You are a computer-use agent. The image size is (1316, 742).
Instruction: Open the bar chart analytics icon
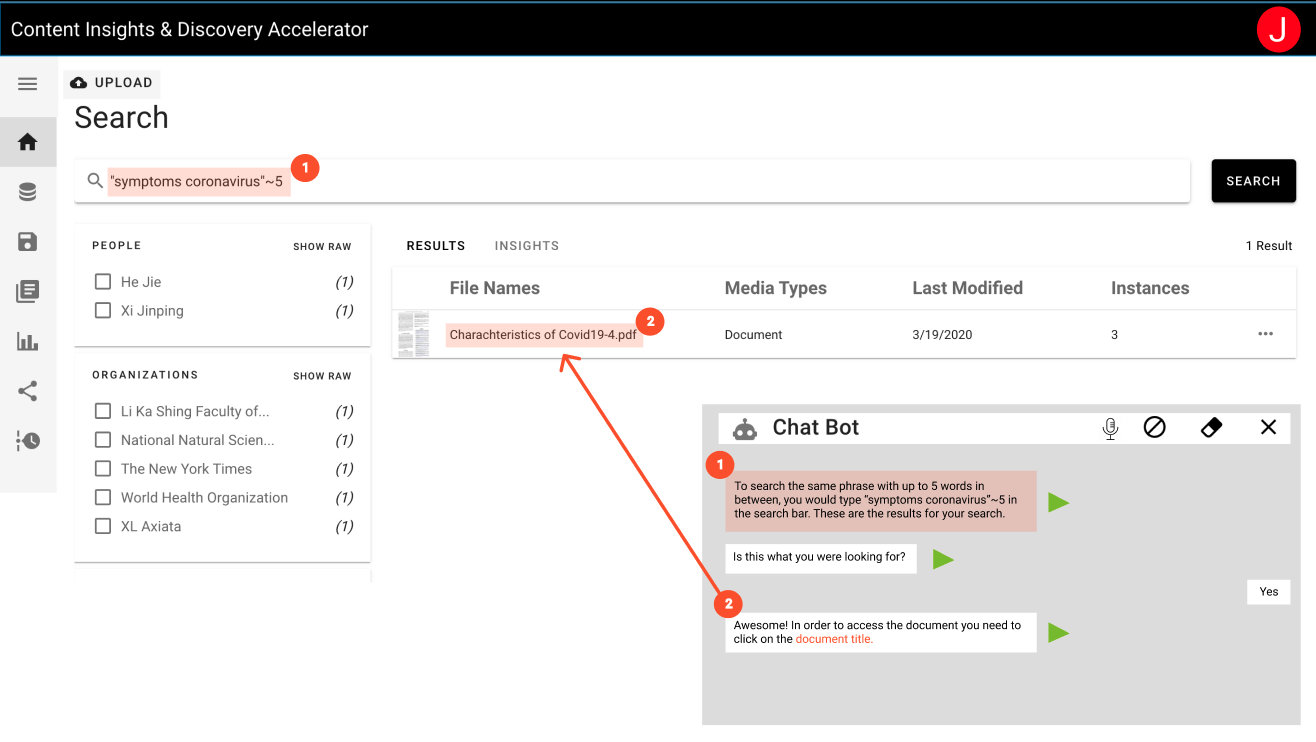tap(28, 341)
